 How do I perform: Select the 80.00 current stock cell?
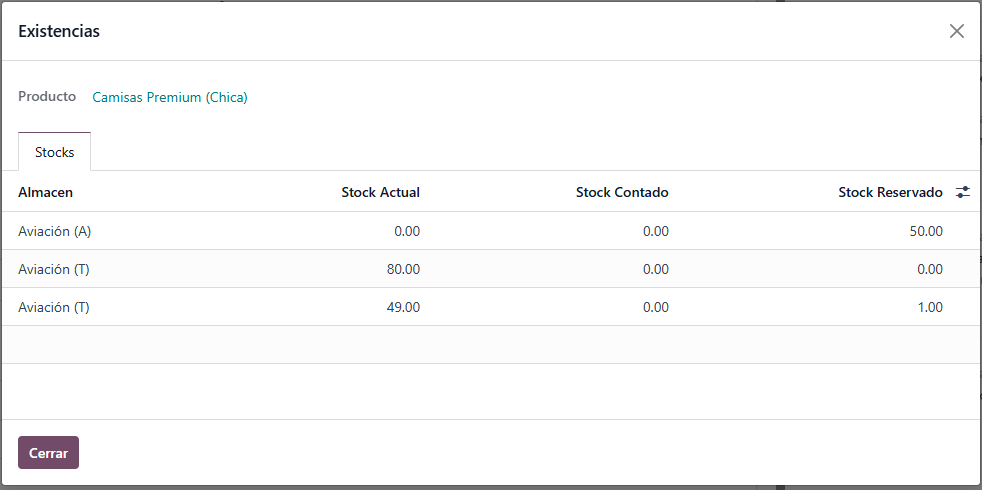(x=403, y=269)
